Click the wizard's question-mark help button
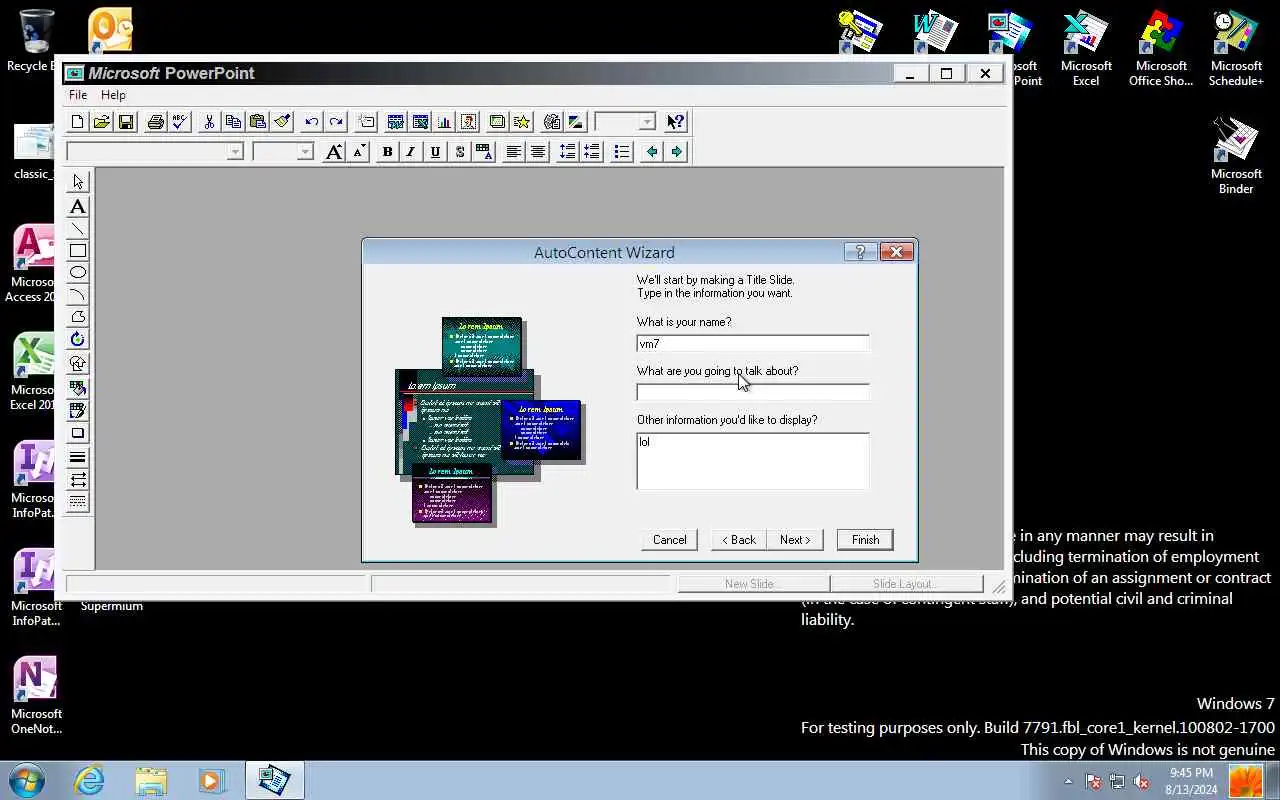The width and height of the screenshot is (1280, 800). (860, 252)
